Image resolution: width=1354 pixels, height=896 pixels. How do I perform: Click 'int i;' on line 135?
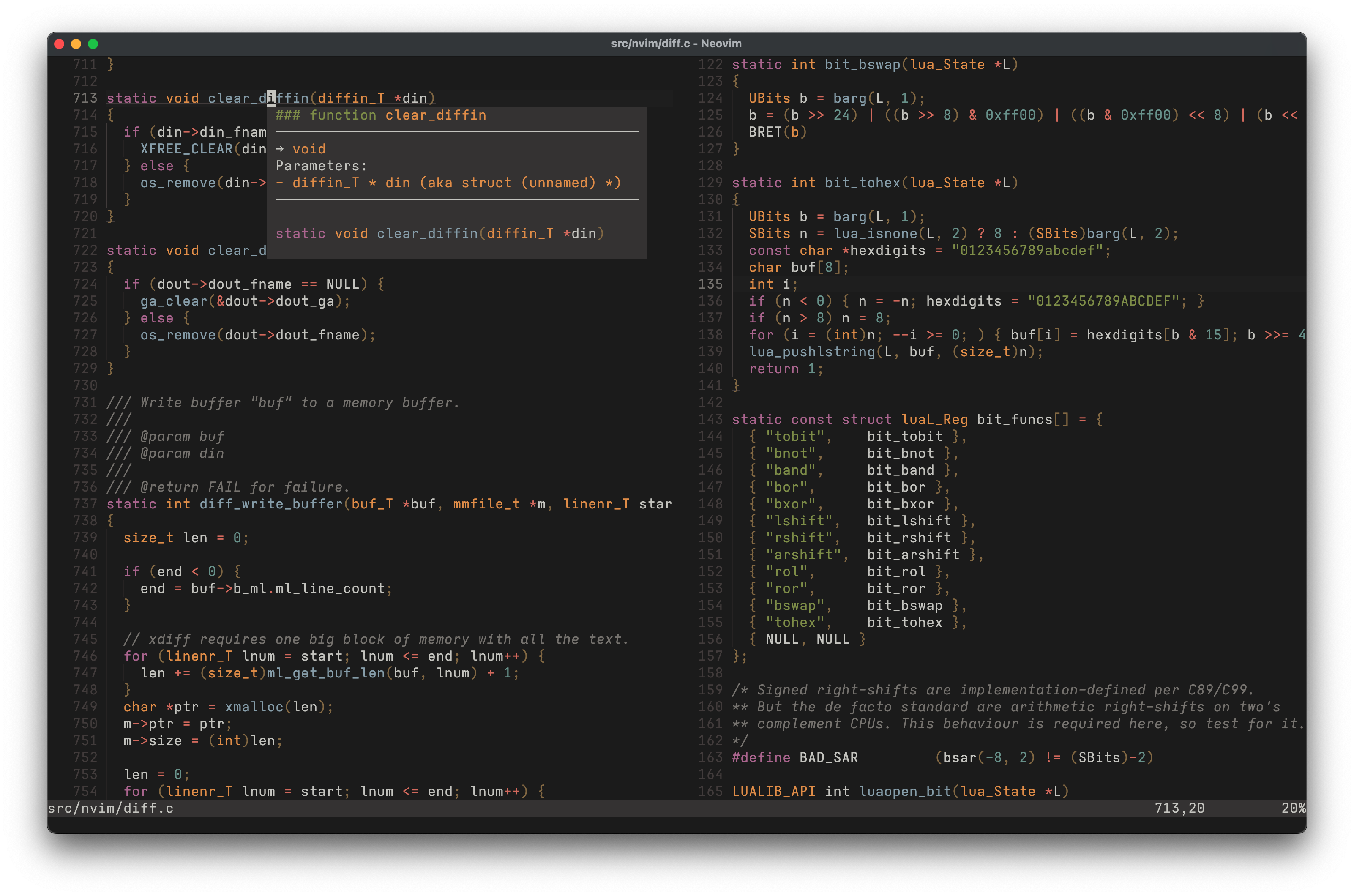(x=773, y=284)
